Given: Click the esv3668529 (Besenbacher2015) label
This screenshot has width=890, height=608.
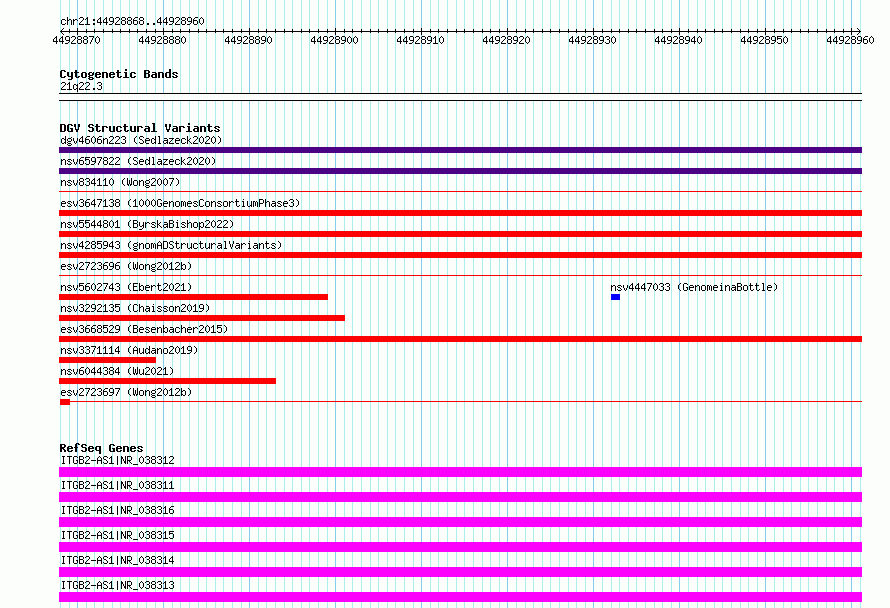Looking at the screenshot, I should pyautogui.click(x=144, y=329).
